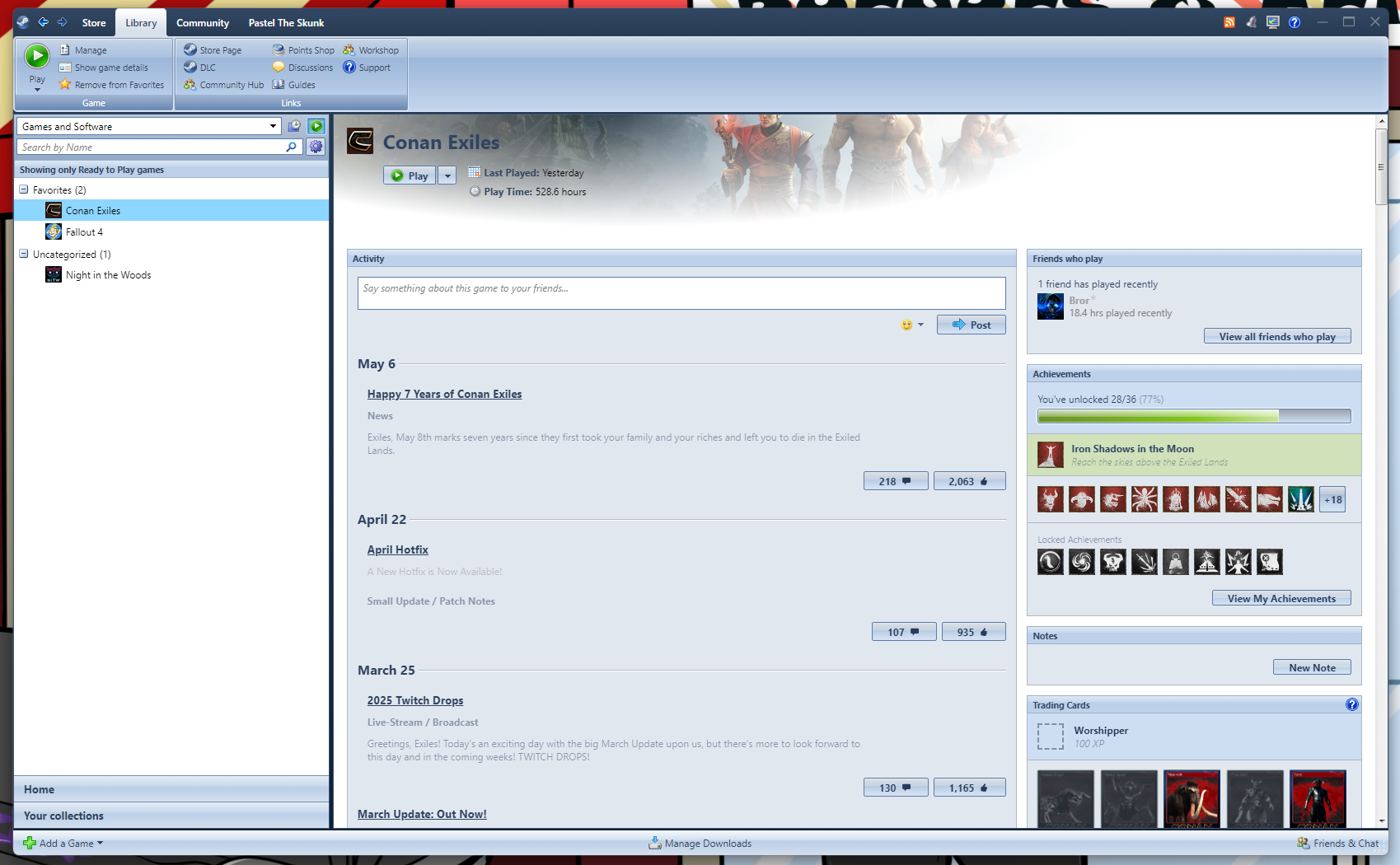1400x865 pixels.
Task: Open the Store Page link
Action: pyautogui.click(x=213, y=50)
